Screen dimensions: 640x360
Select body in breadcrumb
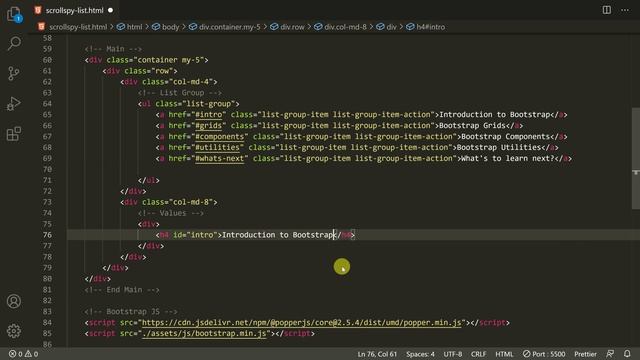point(170,27)
